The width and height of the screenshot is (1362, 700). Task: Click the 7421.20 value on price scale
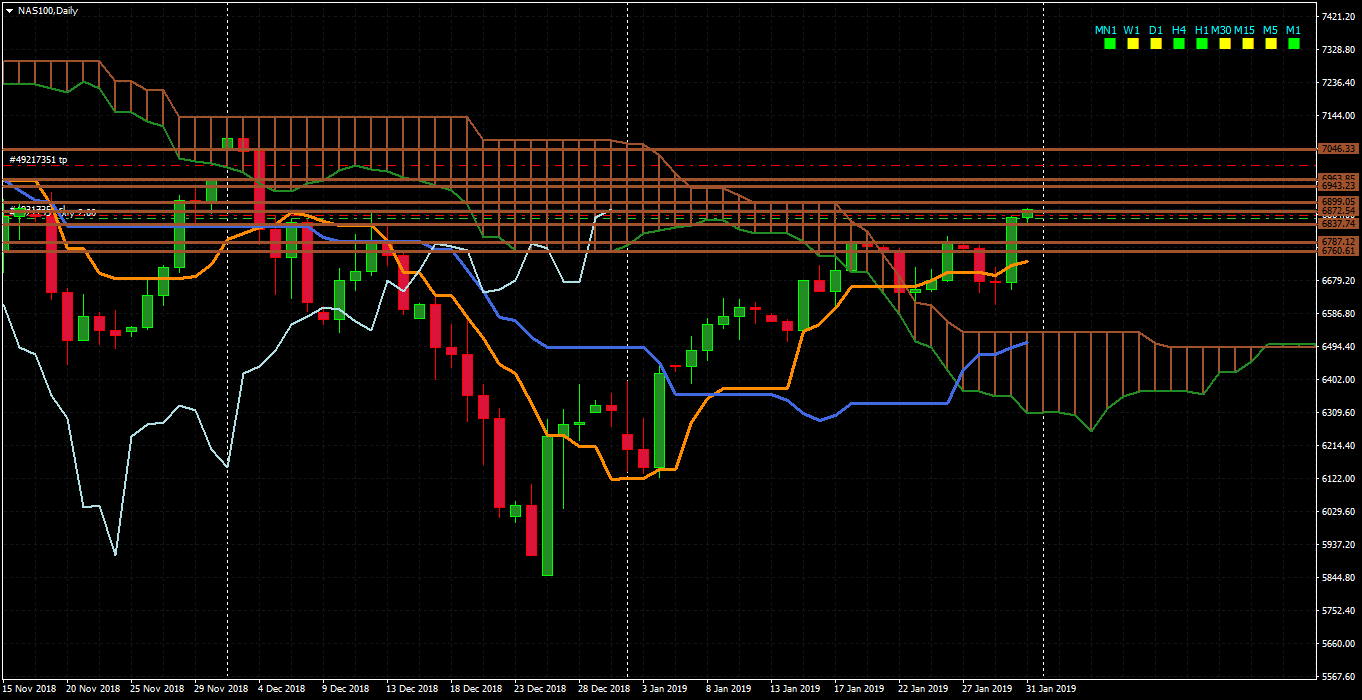tap(1338, 17)
